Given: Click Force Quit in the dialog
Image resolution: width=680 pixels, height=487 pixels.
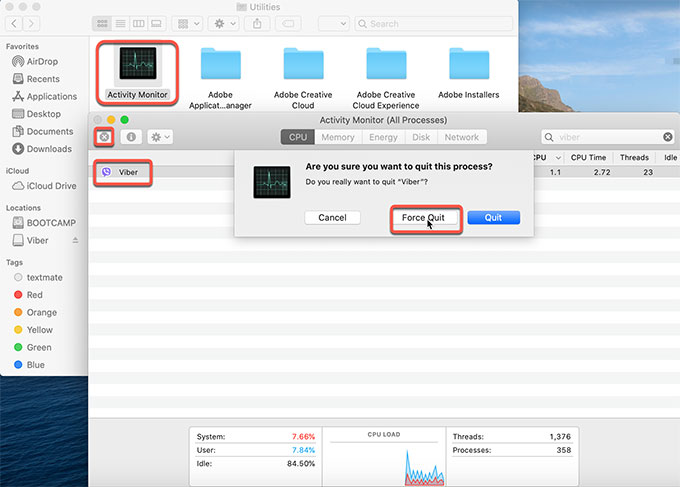Looking at the screenshot, I should click(423, 218).
